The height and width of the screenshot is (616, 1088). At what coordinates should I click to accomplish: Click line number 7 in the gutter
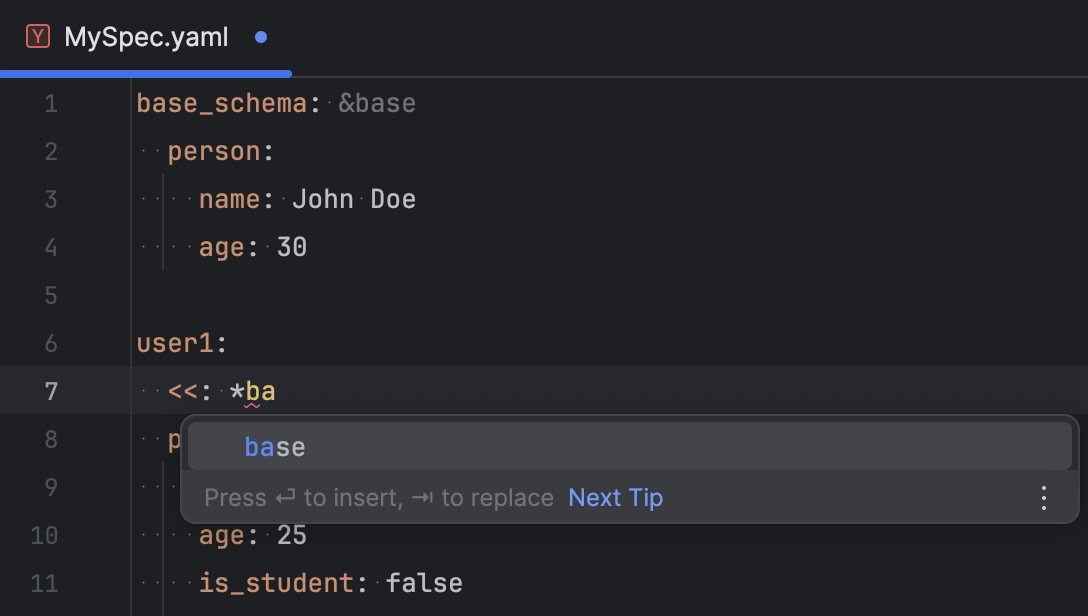coord(51,391)
